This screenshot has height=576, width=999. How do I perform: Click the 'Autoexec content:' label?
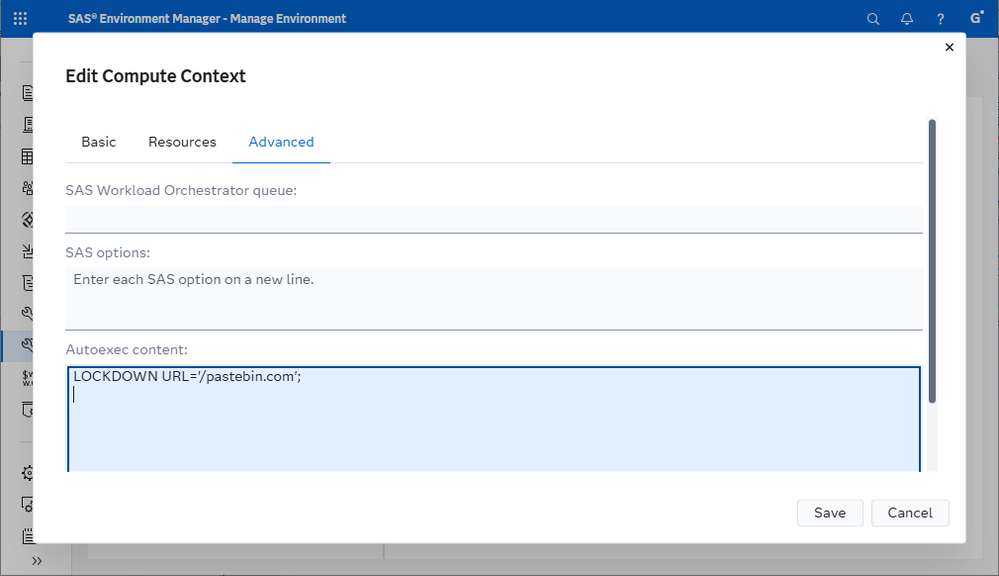pyautogui.click(x=126, y=349)
